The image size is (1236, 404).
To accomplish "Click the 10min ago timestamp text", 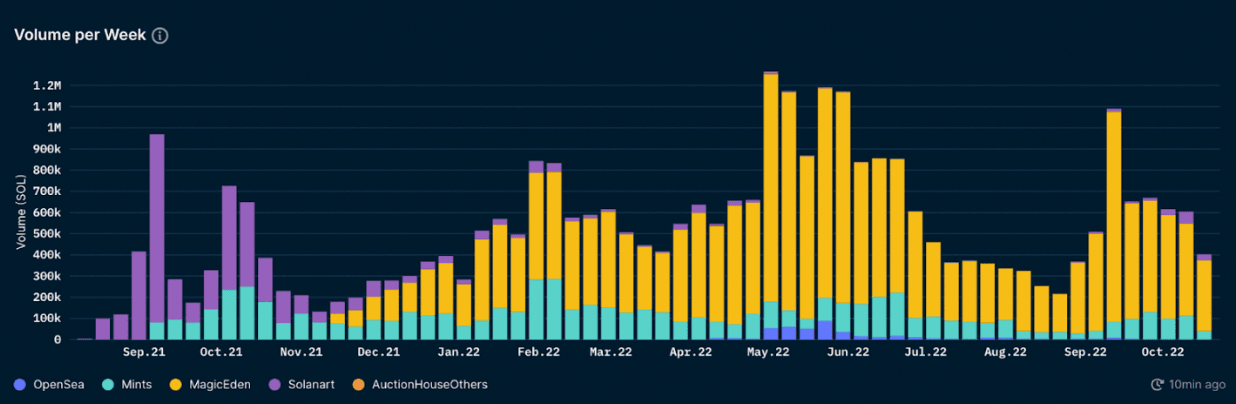I will (1197, 385).
